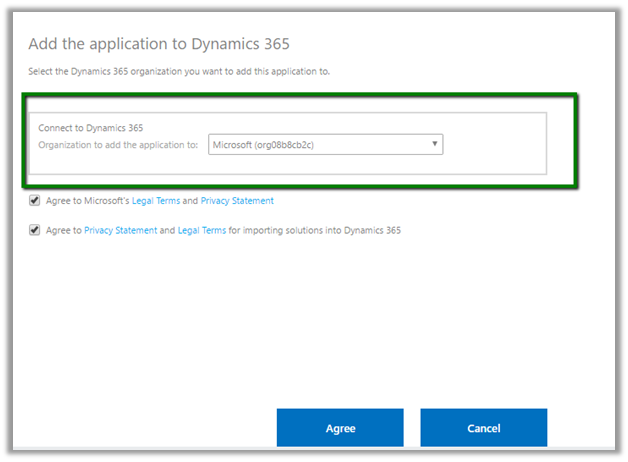Click the dropdown arrow beside Microsoft (org08b8cb2c)
The height and width of the screenshot is (462, 628).
[x=434, y=144]
